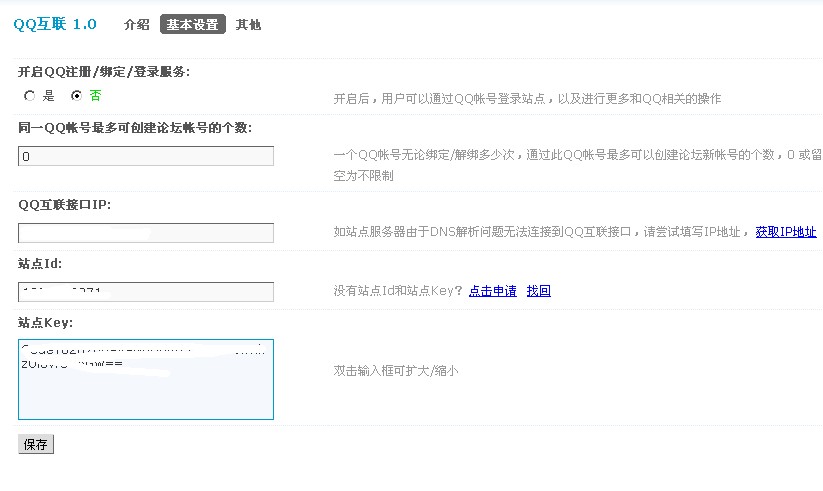Open the 找回 link
This screenshot has width=823, height=491.
(x=539, y=291)
